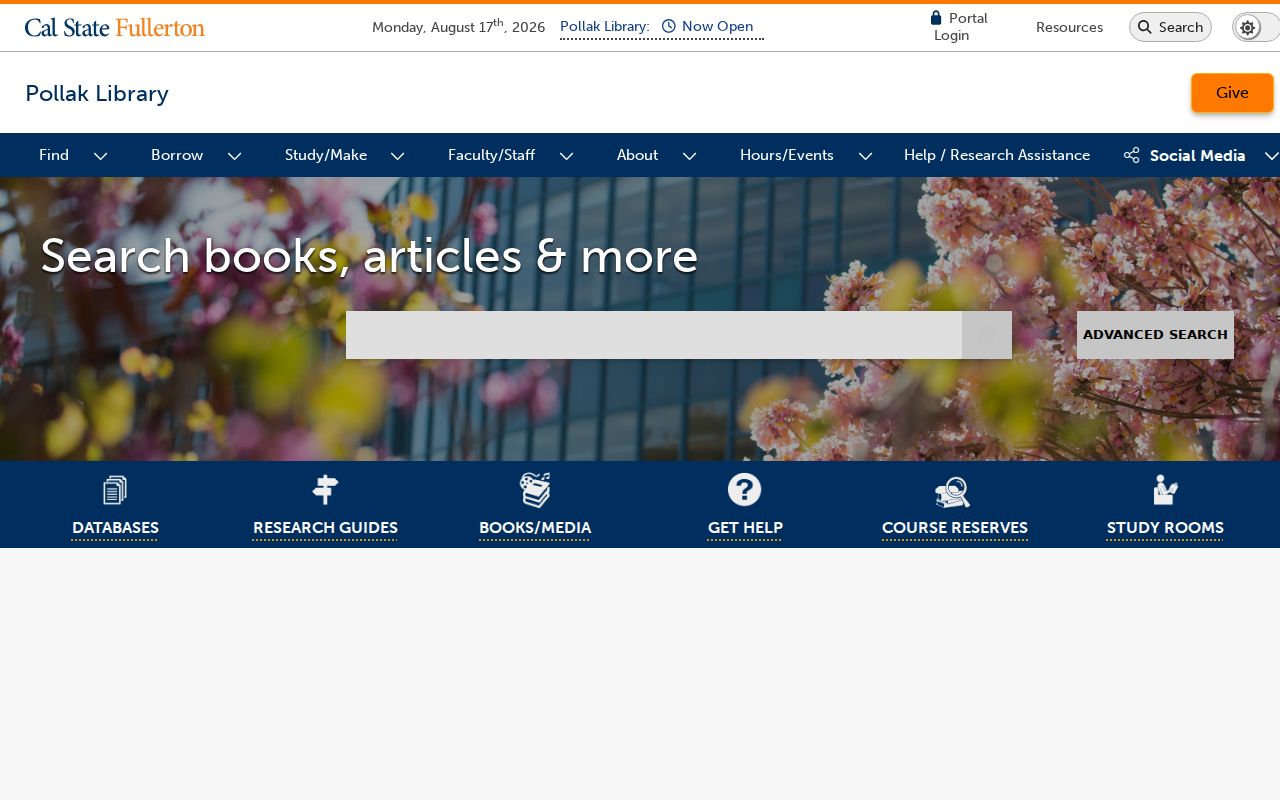This screenshot has width=1280, height=800.
Task: Click the orange Give button
Action: 1232,93
